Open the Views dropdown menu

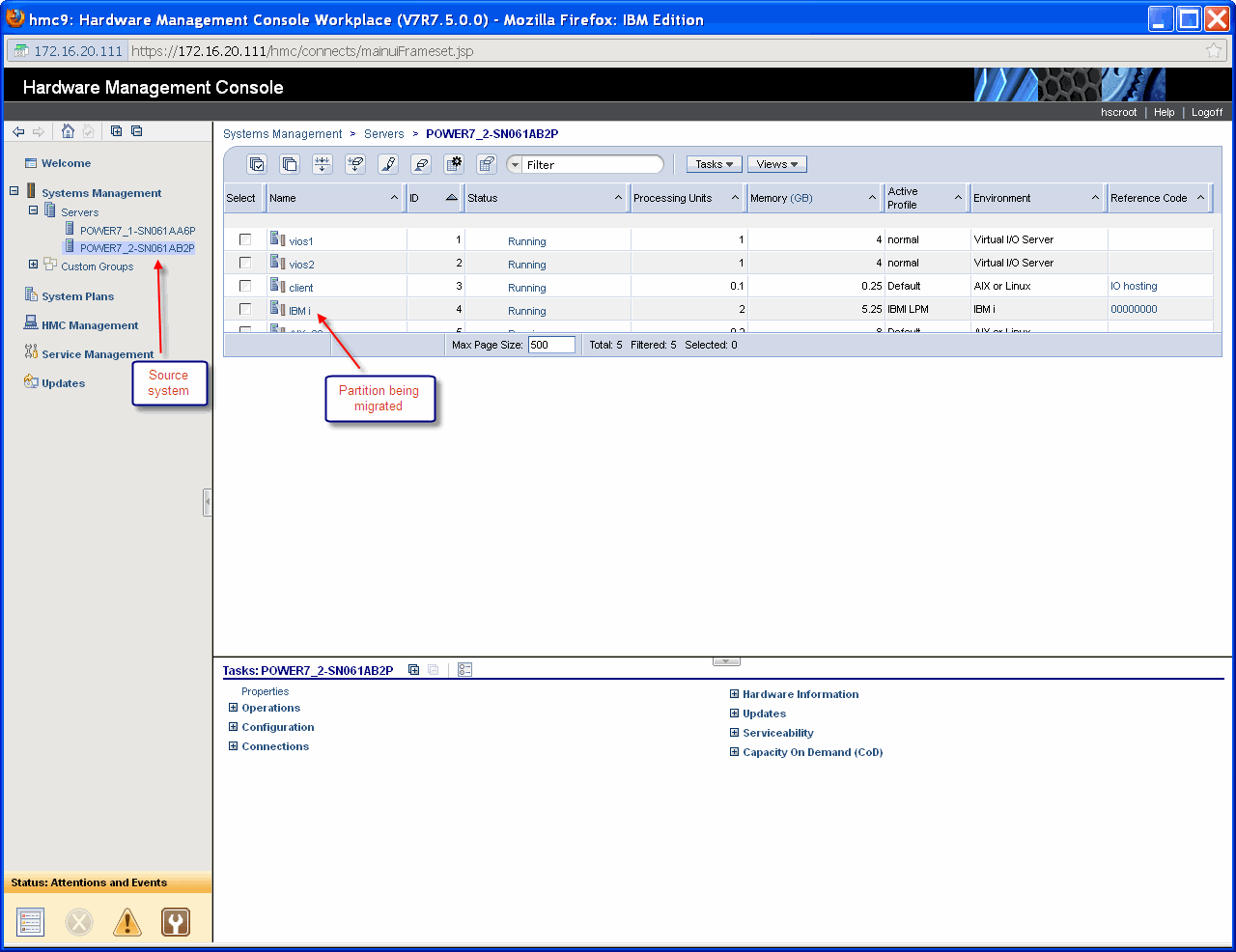(776, 164)
